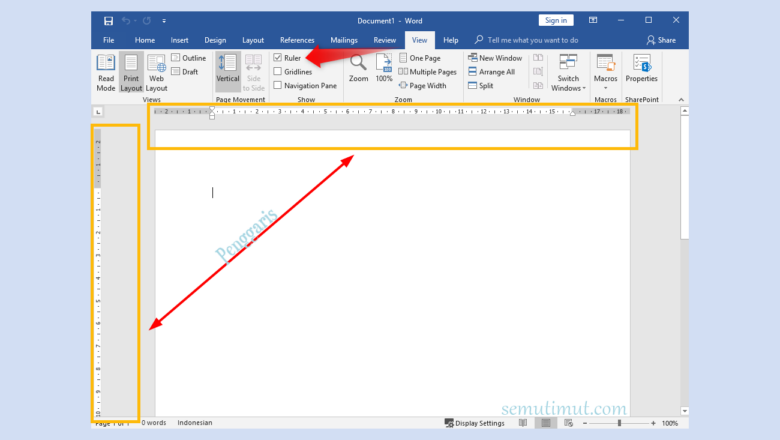Click the Save icon in the title bar
Screen dimensions: 780x440
(108, 21)
